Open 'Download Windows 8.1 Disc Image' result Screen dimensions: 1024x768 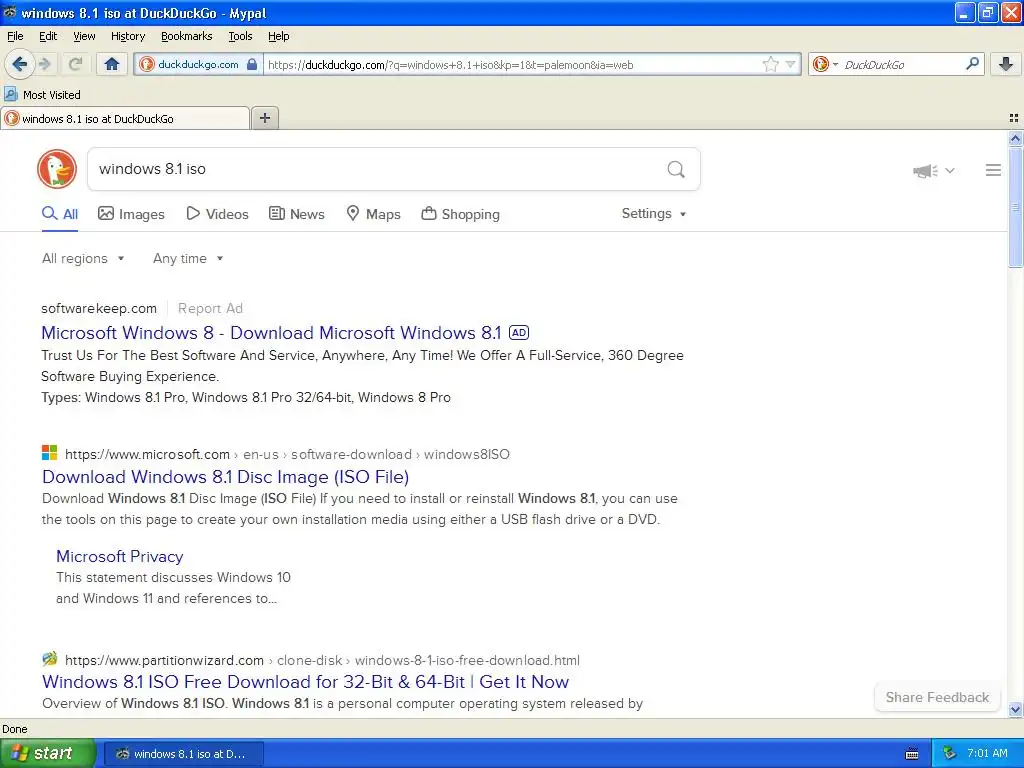point(225,477)
